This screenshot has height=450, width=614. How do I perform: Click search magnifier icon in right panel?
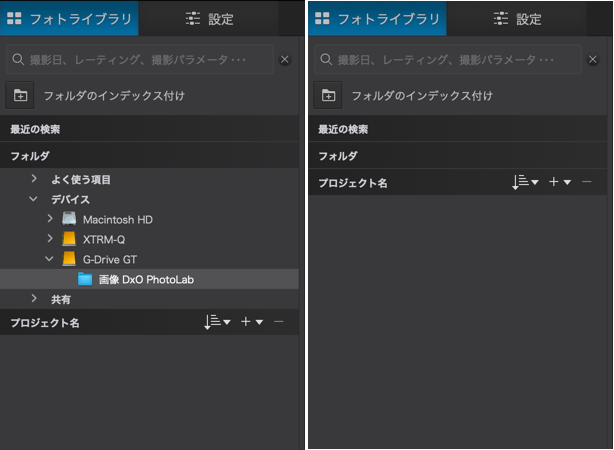pyautogui.click(x=326, y=60)
